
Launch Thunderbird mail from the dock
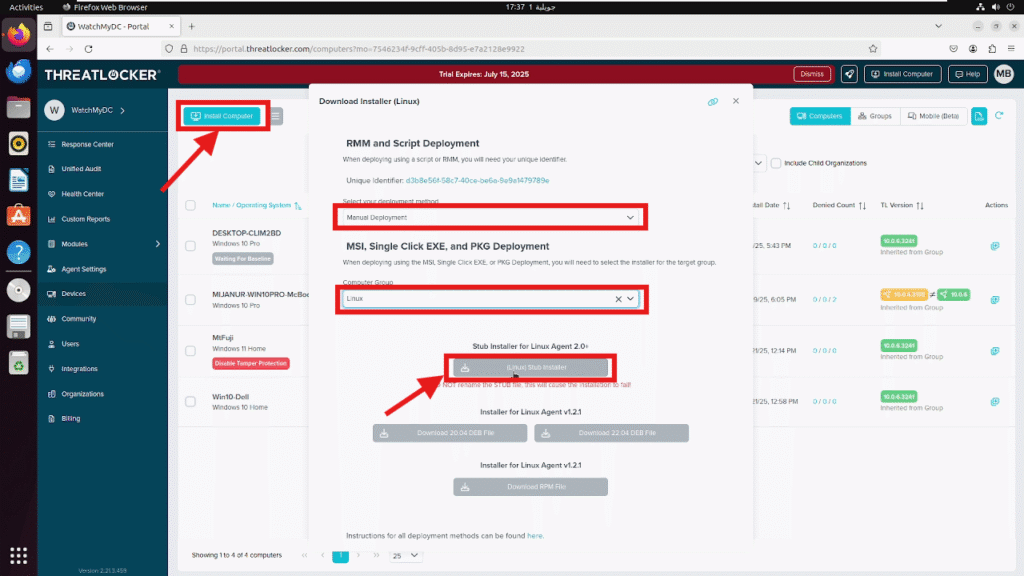(x=18, y=71)
